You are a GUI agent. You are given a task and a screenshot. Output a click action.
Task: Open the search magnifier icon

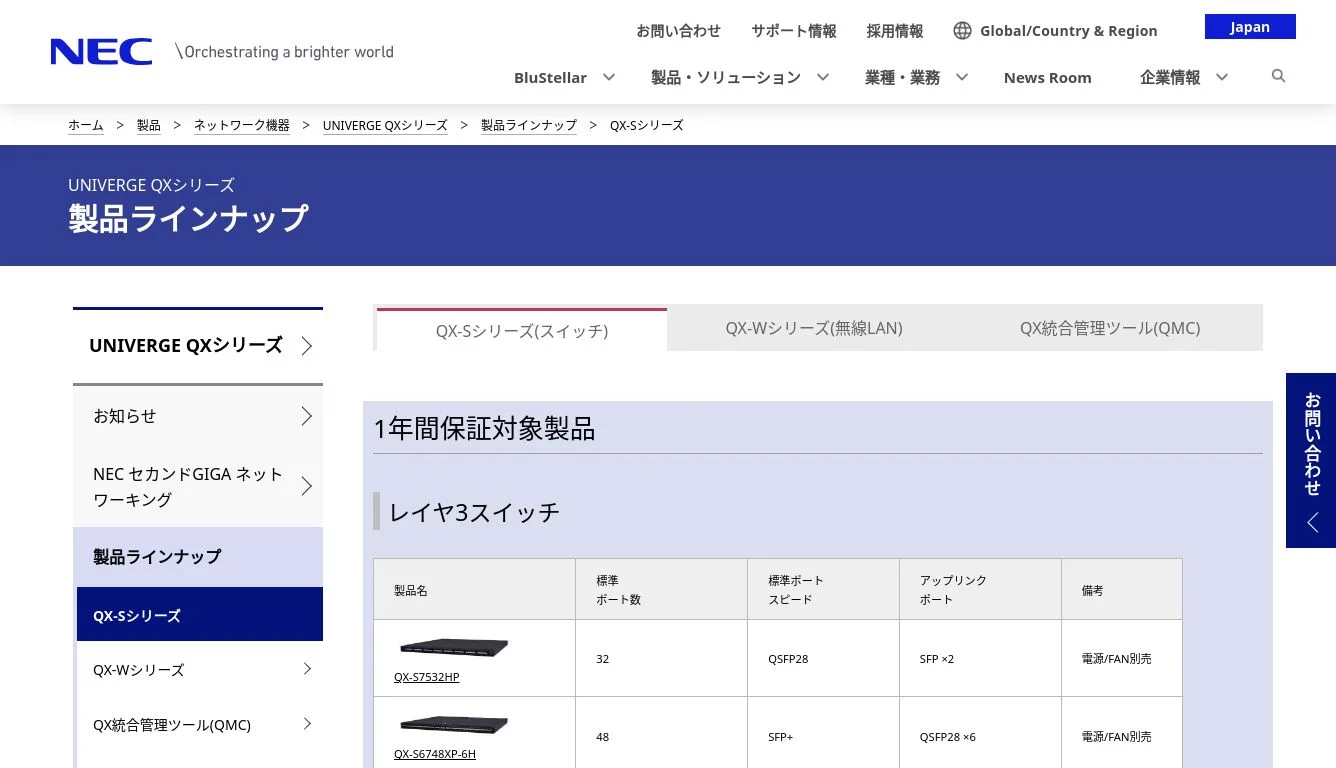[x=1278, y=76]
